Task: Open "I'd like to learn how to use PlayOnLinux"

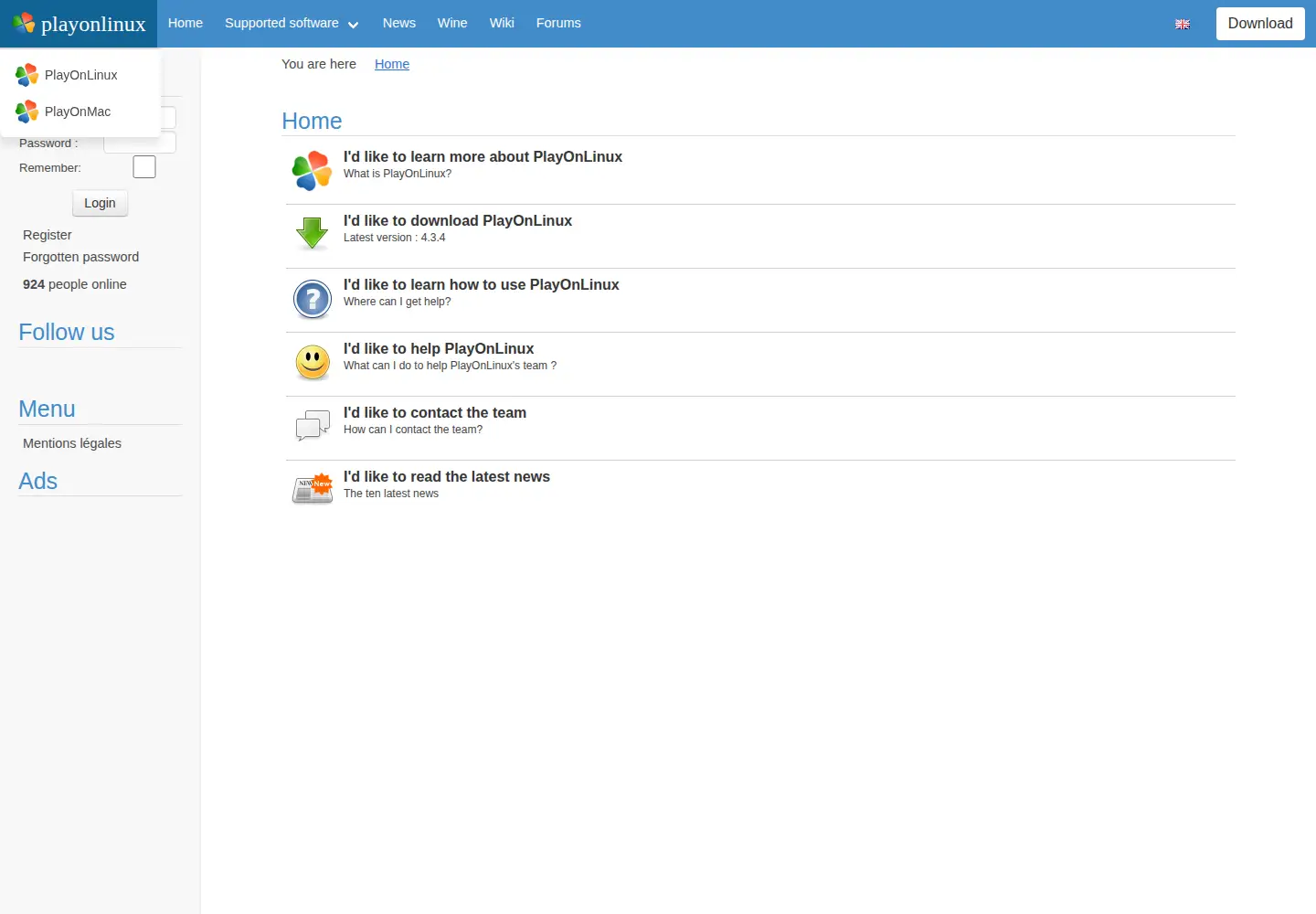Action: point(482,284)
